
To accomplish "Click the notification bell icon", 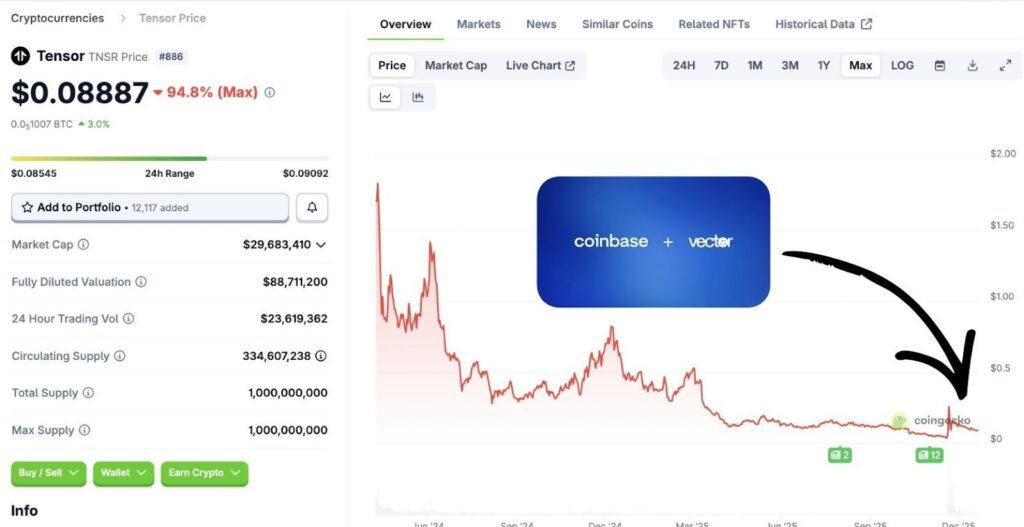I will click(312, 207).
